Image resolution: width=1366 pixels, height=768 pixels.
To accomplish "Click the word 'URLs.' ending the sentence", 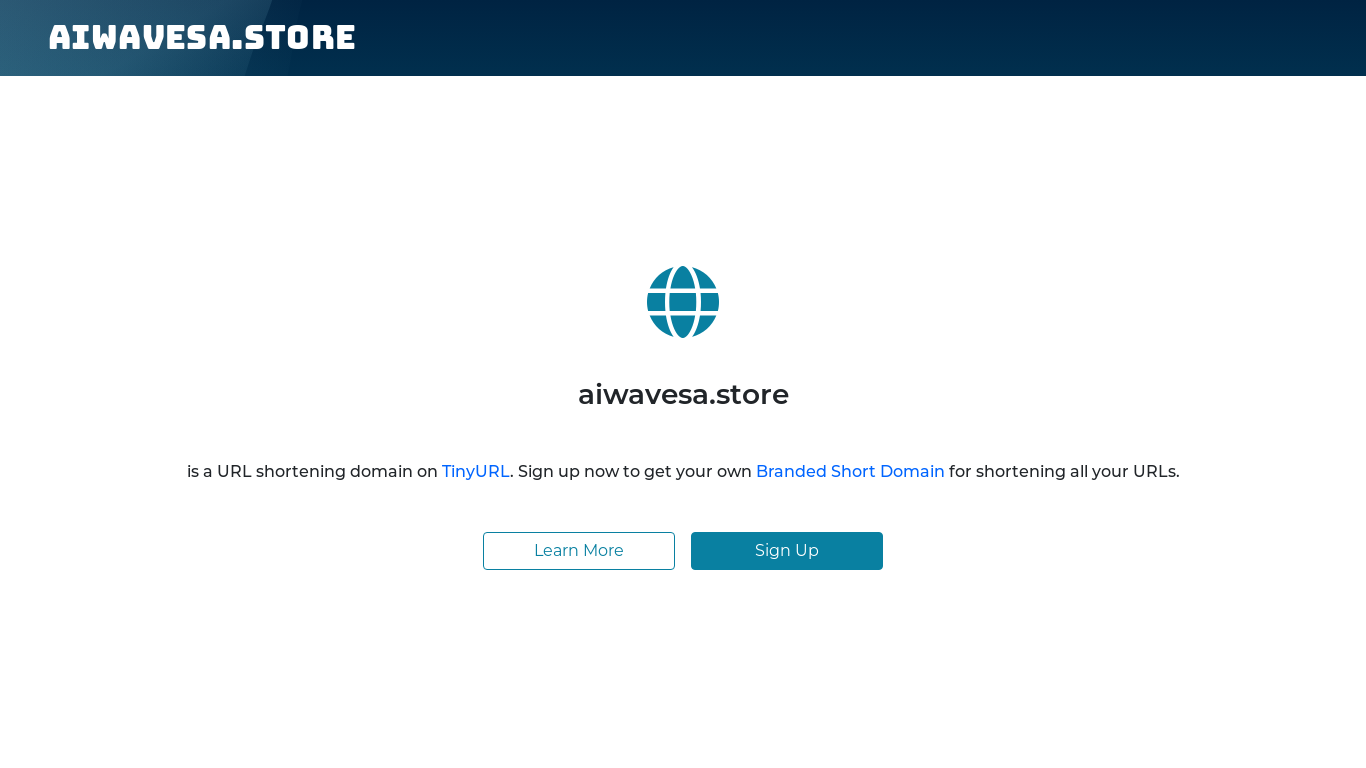I will tap(1156, 471).
